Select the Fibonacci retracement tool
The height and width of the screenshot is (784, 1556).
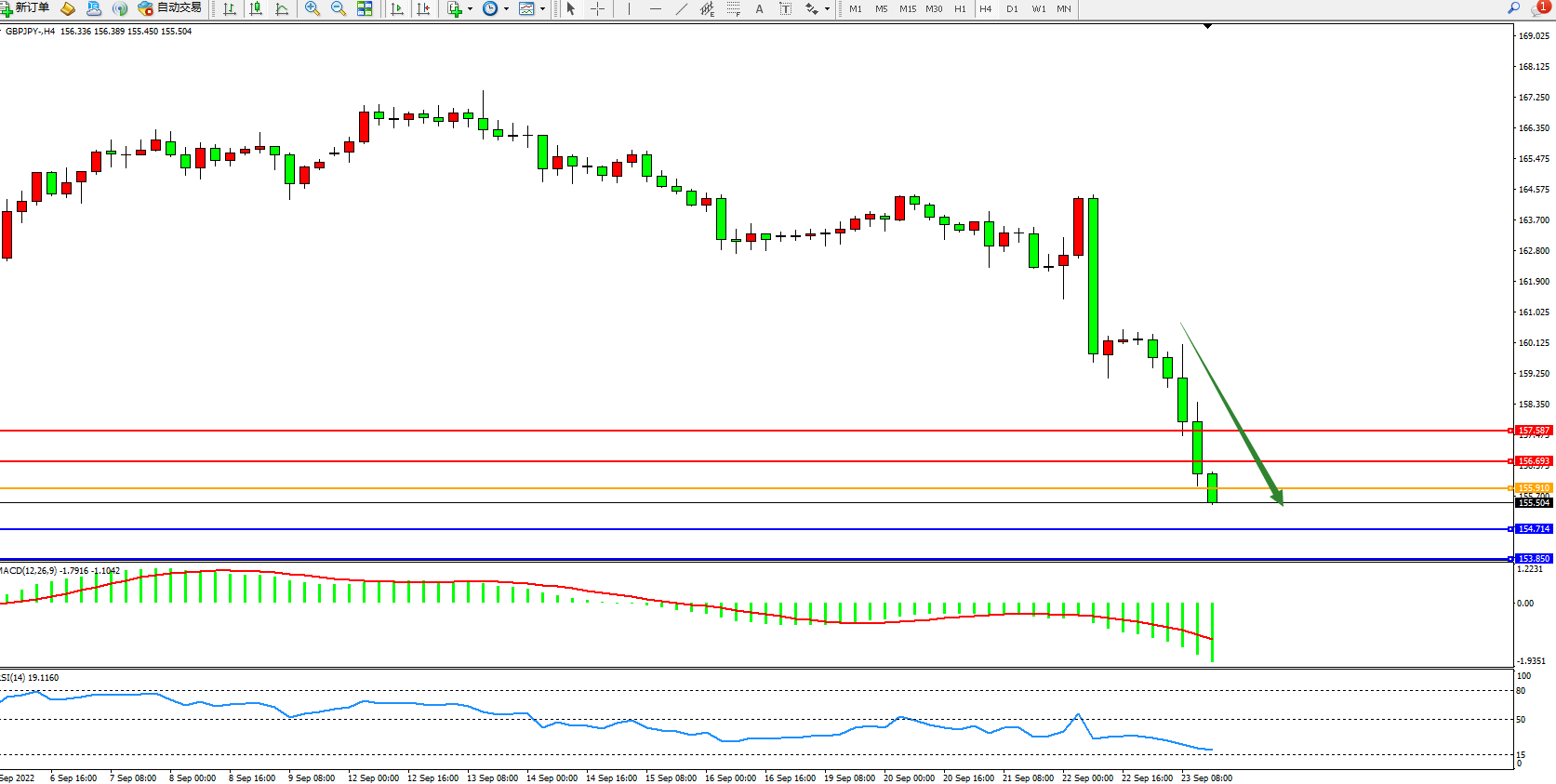point(733,8)
